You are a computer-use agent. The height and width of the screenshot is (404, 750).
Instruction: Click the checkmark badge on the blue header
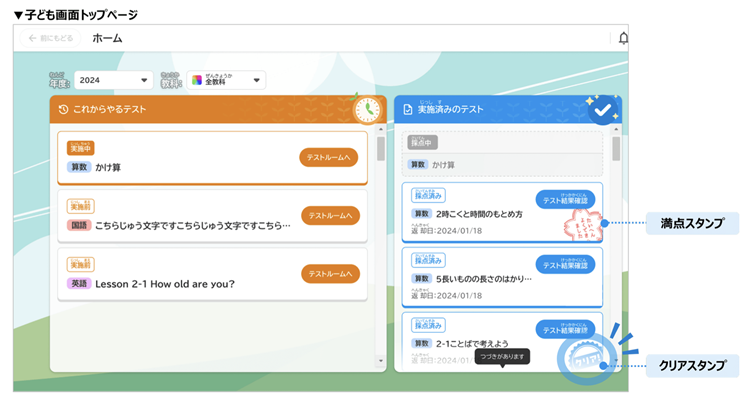[603, 110]
